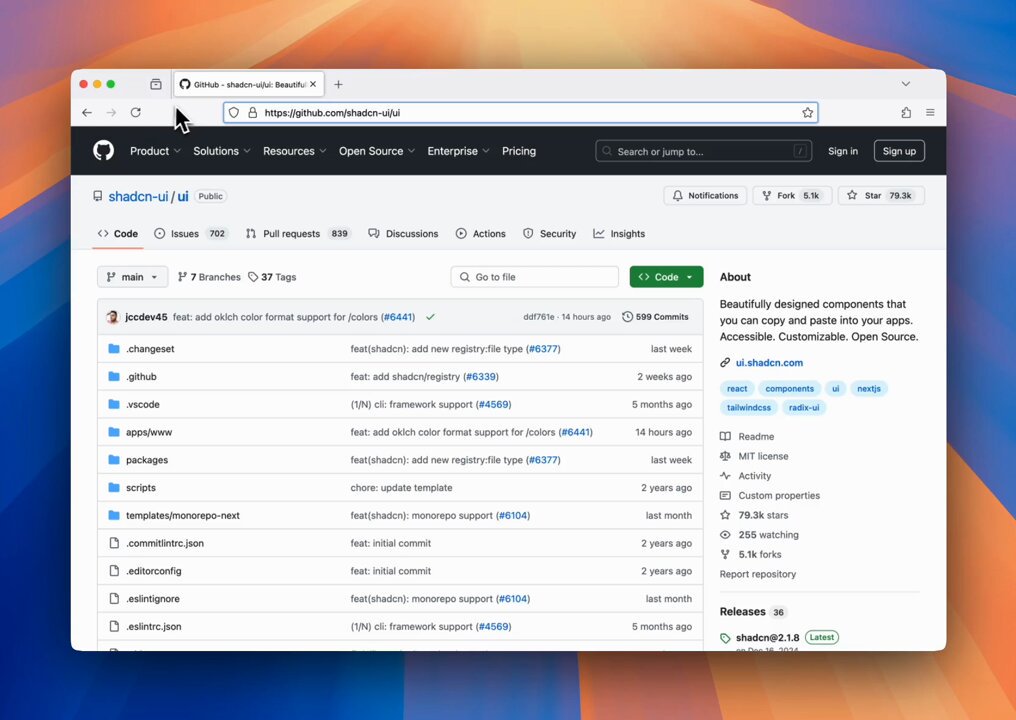
Task: Click the GitHub Octocat logo
Action: [104, 150]
